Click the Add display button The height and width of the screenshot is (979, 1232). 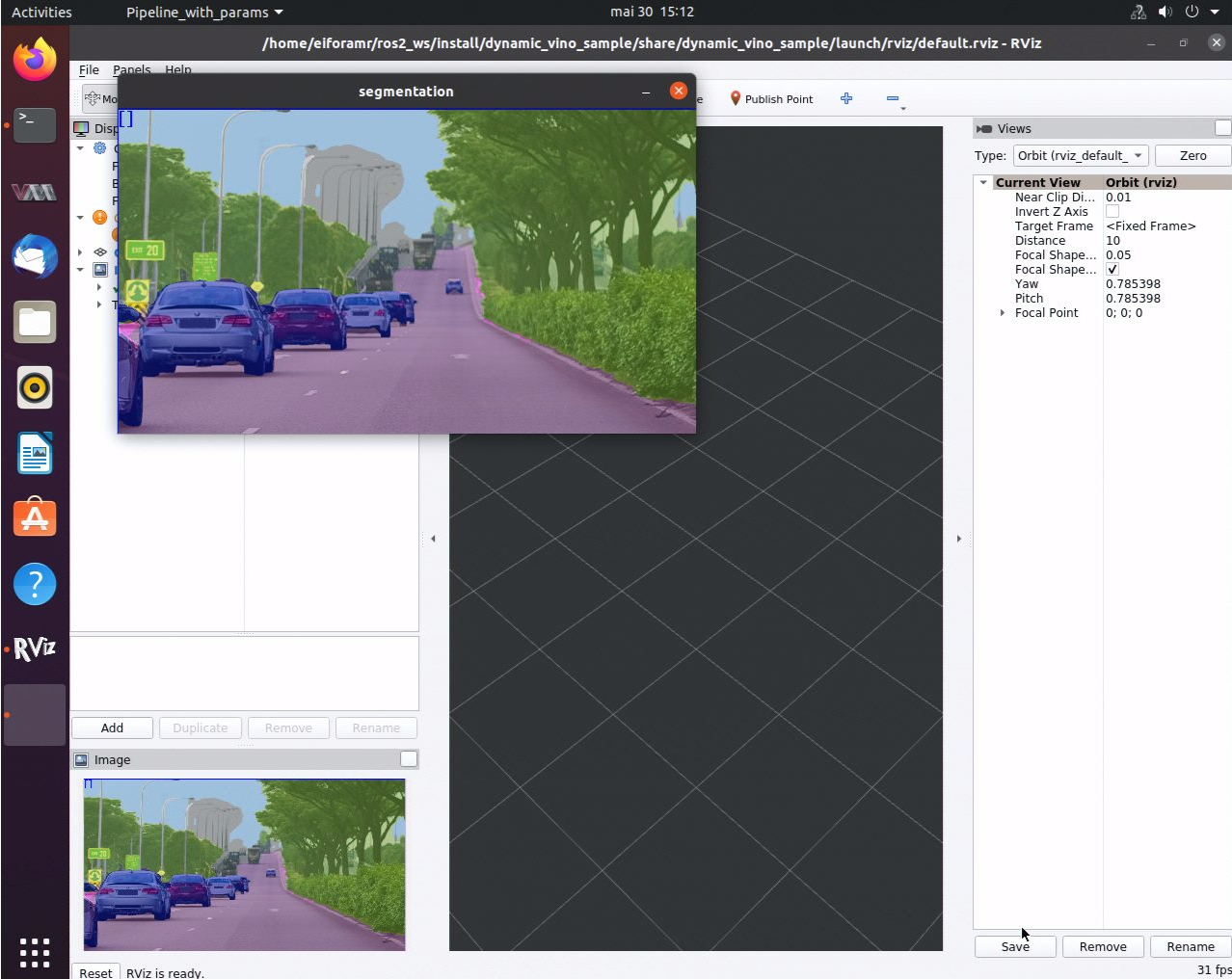pos(112,728)
